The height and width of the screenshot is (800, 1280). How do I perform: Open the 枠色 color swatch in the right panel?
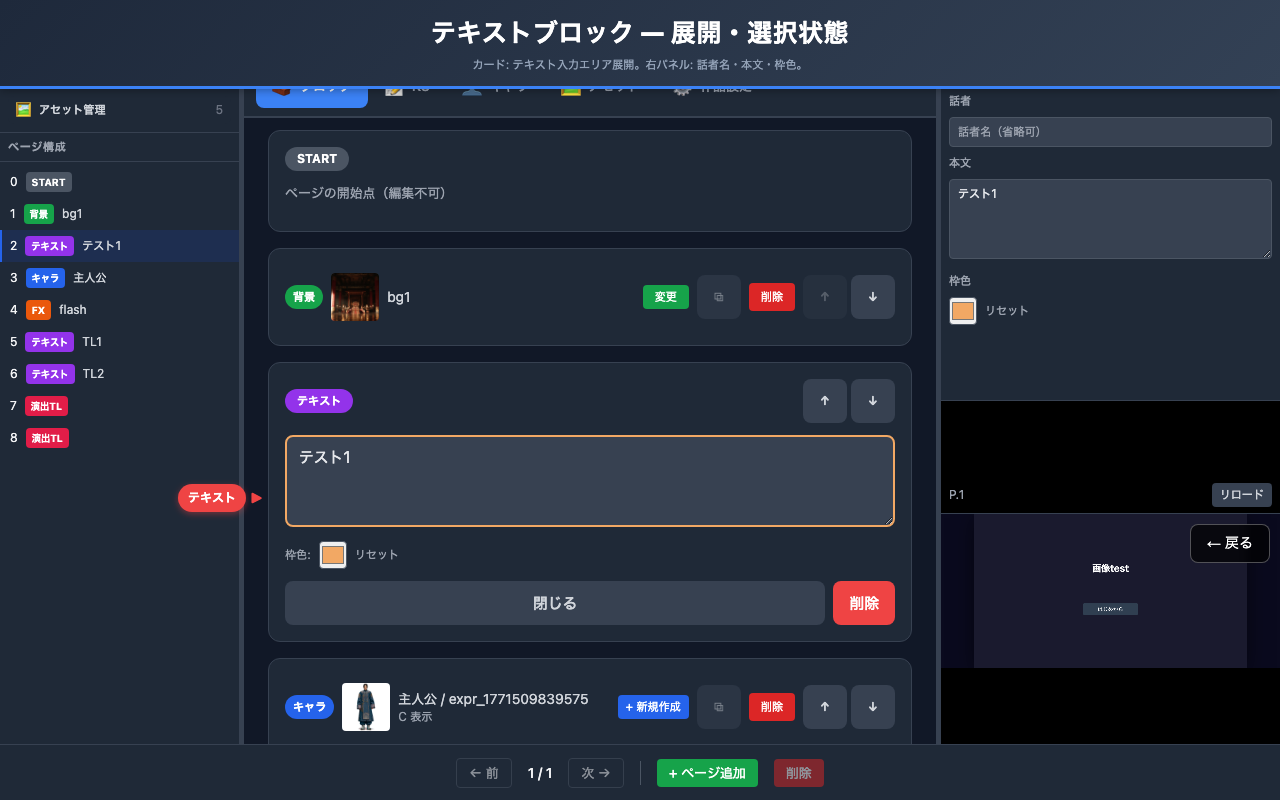click(x=963, y=311)
